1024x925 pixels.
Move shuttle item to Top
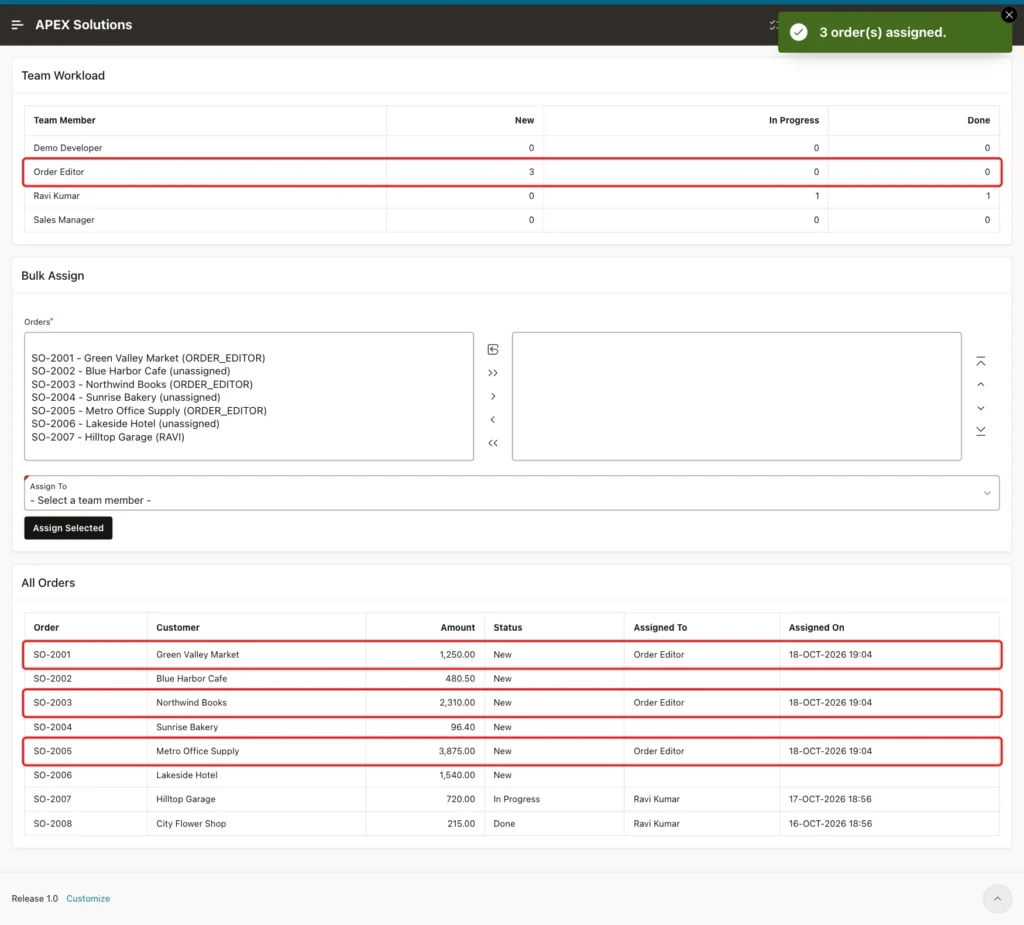(980, 361)
